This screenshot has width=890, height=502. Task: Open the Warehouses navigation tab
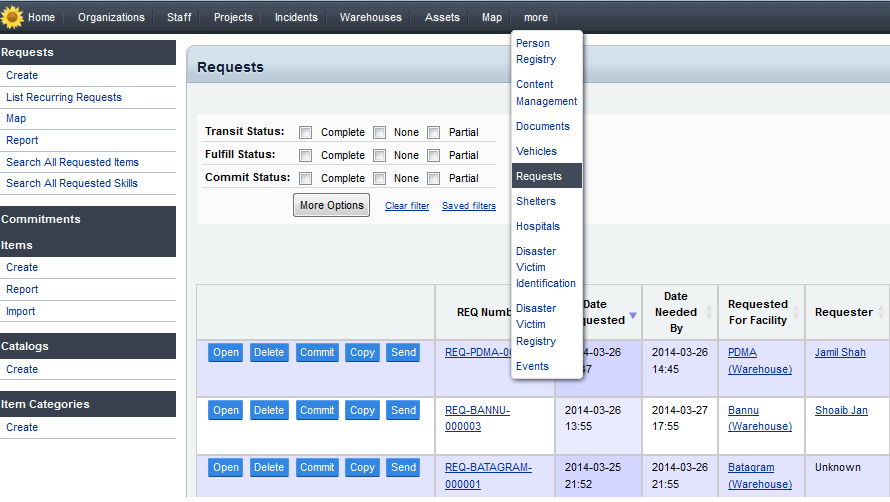(370, 17)
